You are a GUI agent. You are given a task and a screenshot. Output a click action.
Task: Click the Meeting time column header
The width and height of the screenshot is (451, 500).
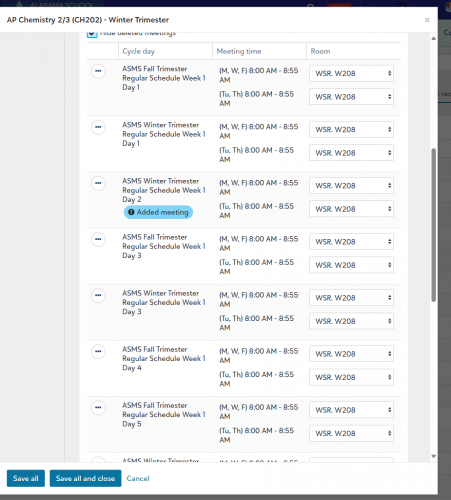(x=239, y=51)
